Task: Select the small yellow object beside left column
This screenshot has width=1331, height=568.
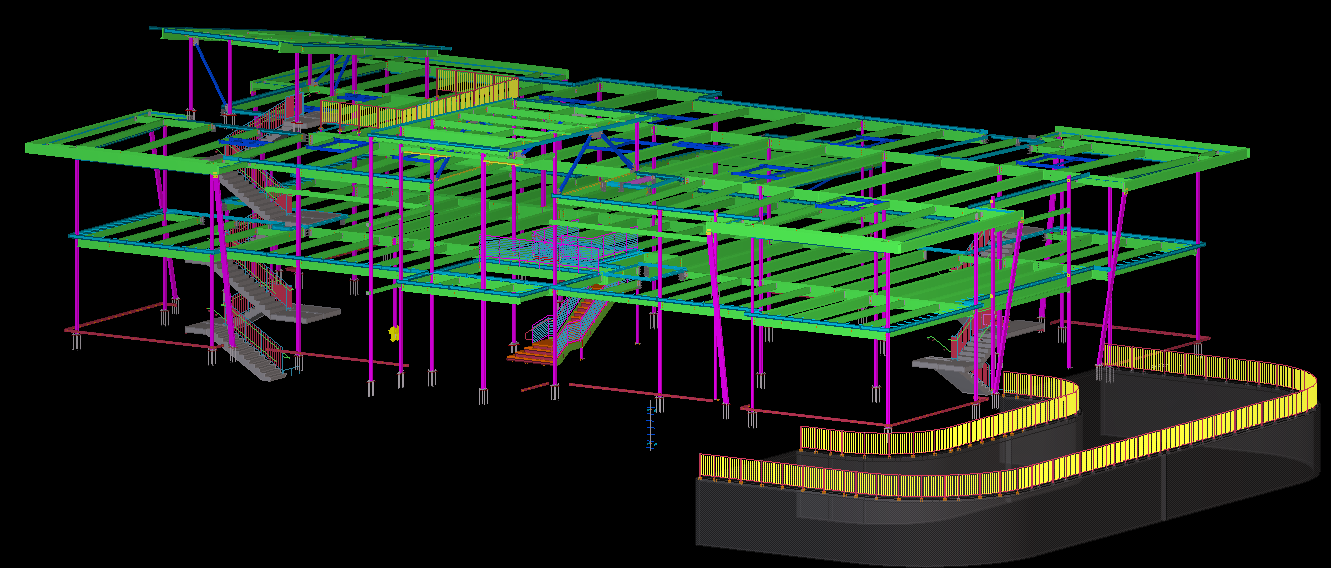Action: [x=394, y=332]
